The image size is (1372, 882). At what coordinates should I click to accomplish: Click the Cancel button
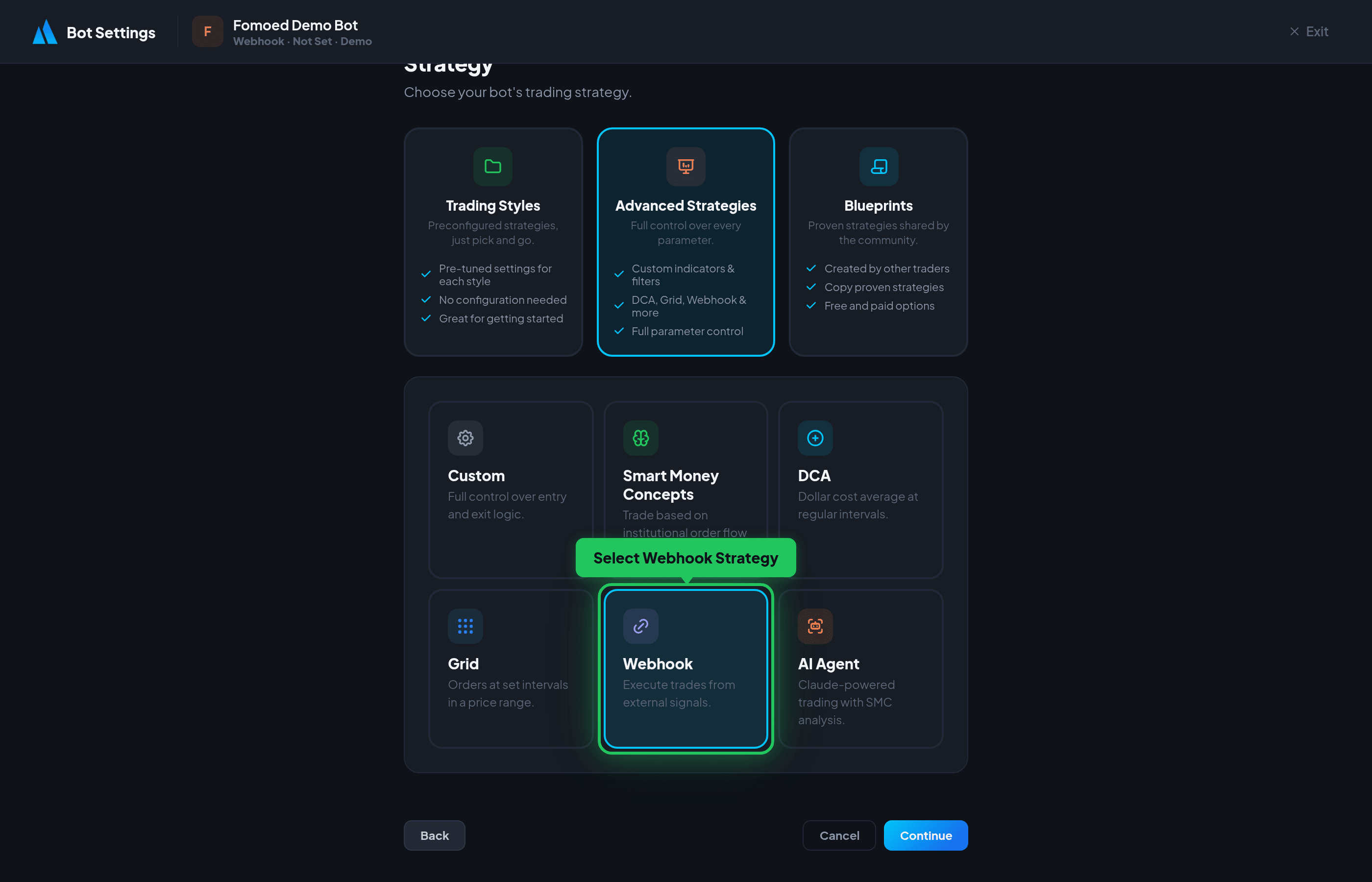839,835
